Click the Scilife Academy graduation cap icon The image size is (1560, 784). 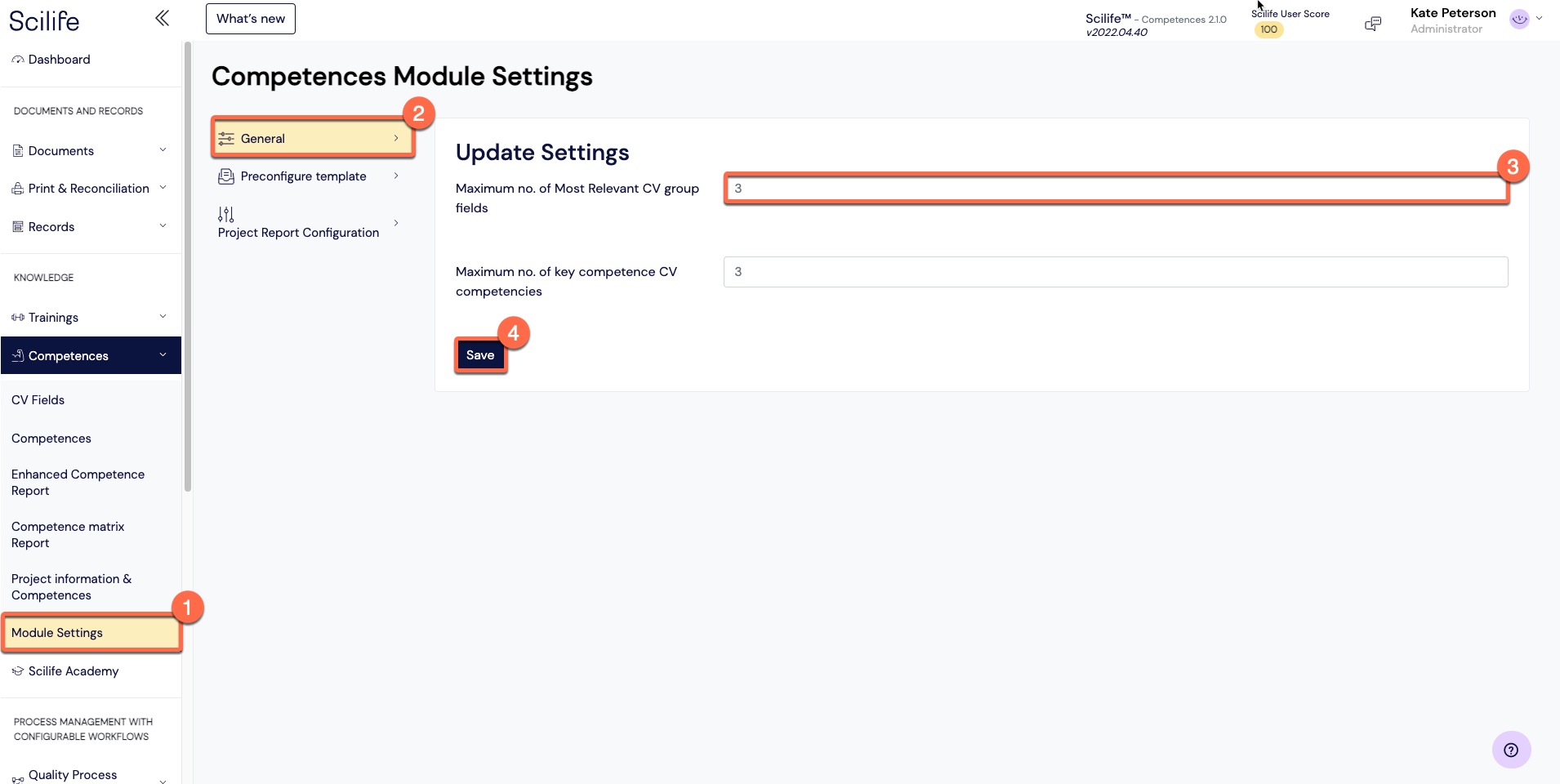[x=18, y=671]
